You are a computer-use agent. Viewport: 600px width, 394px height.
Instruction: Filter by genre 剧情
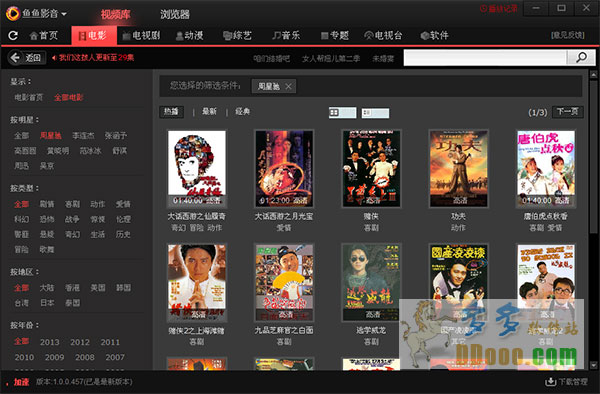[x=47, y=204]
